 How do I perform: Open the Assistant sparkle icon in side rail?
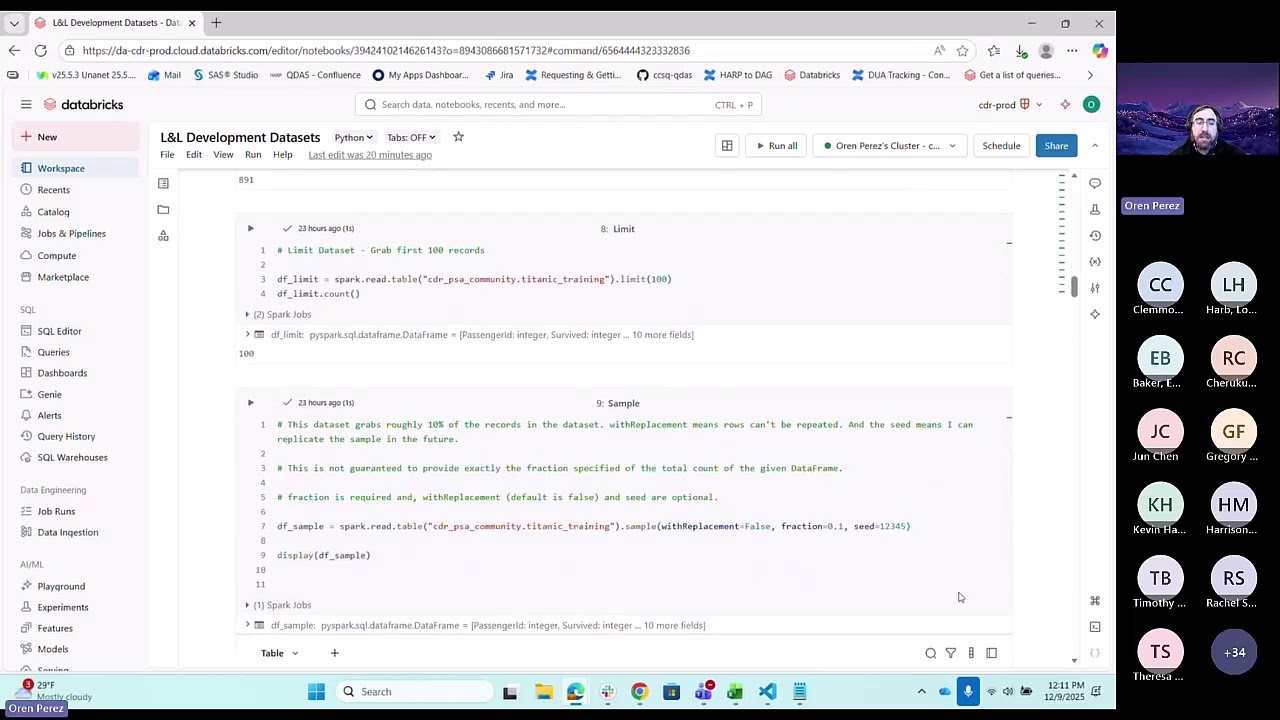(x=1095, y=313)
